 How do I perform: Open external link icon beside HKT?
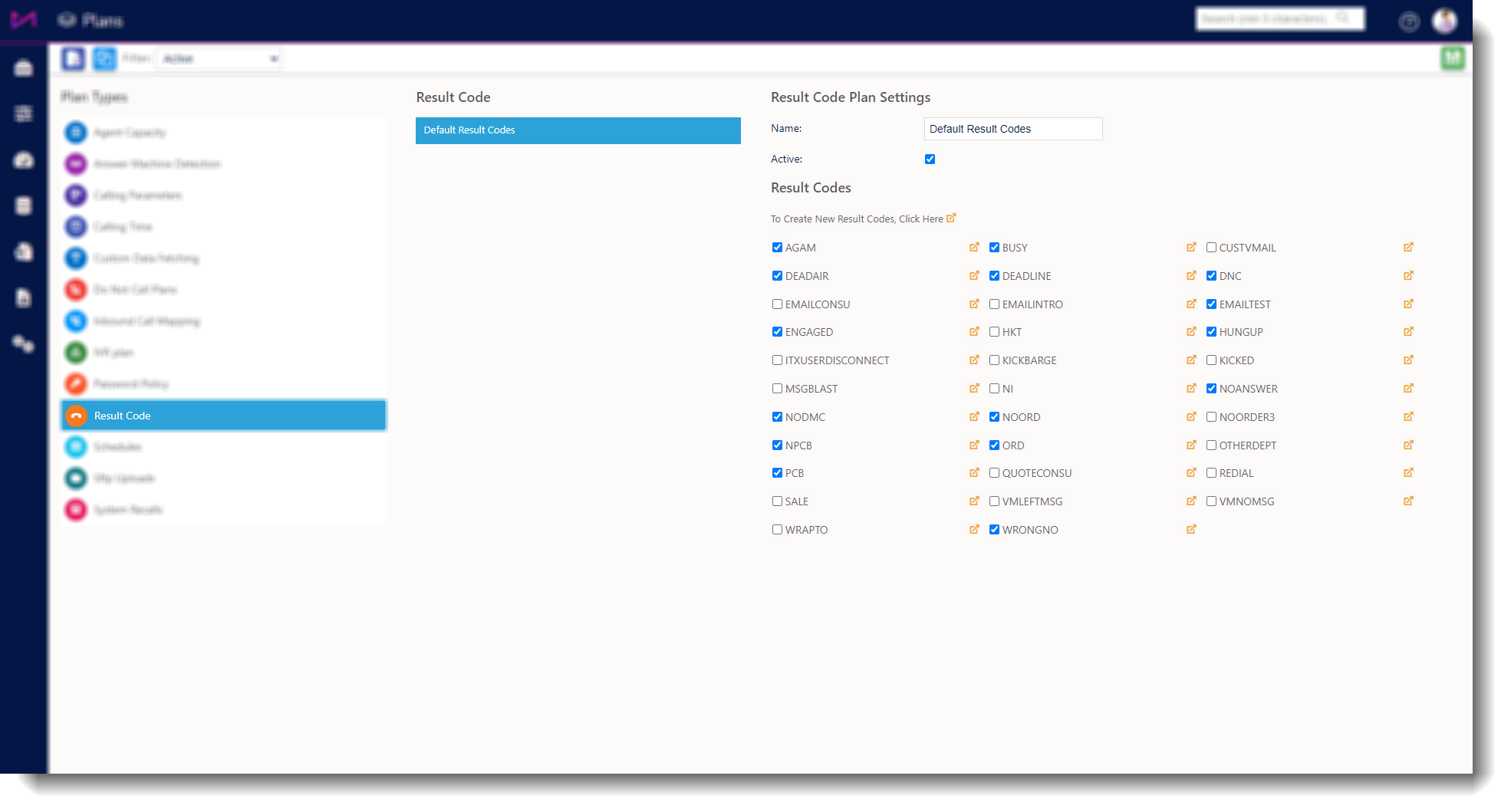click(1191, 331)
